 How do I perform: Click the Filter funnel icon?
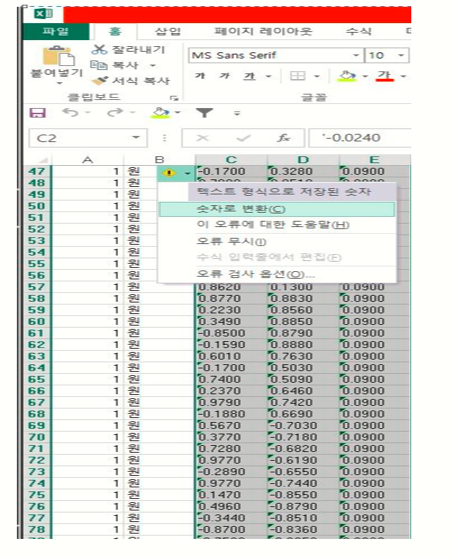pos(205,113)
